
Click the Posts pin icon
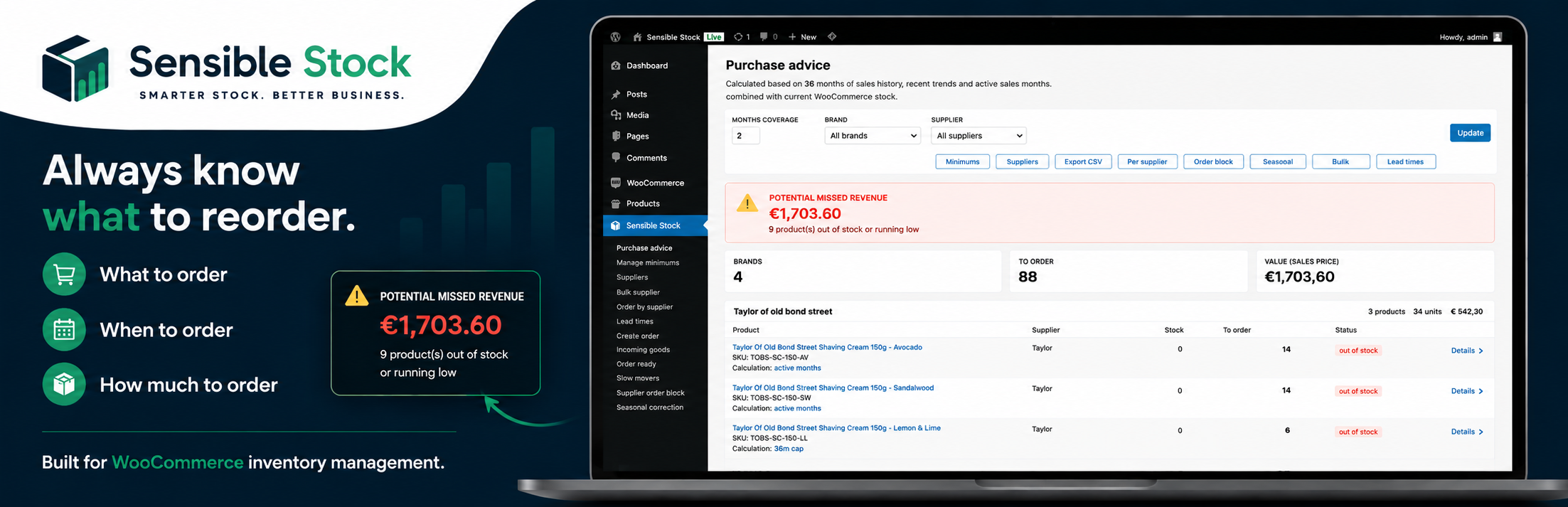pos(616,94)
